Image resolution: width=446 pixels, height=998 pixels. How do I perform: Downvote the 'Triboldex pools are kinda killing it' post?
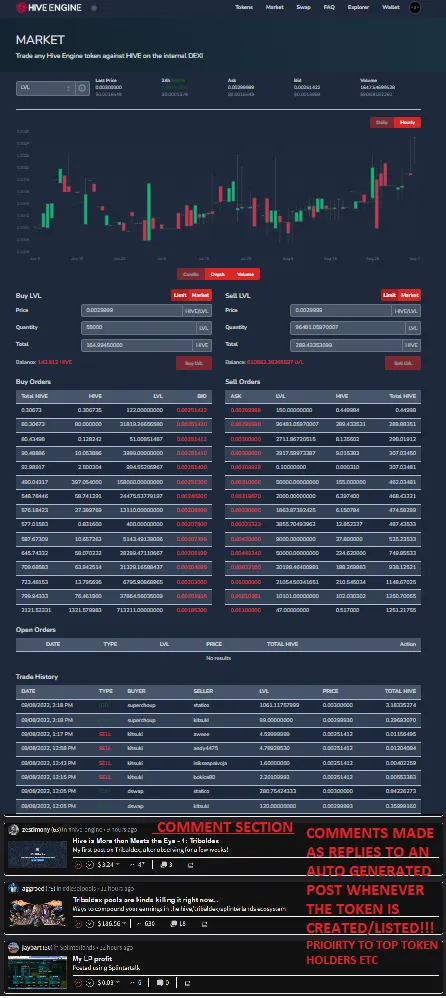90,923
